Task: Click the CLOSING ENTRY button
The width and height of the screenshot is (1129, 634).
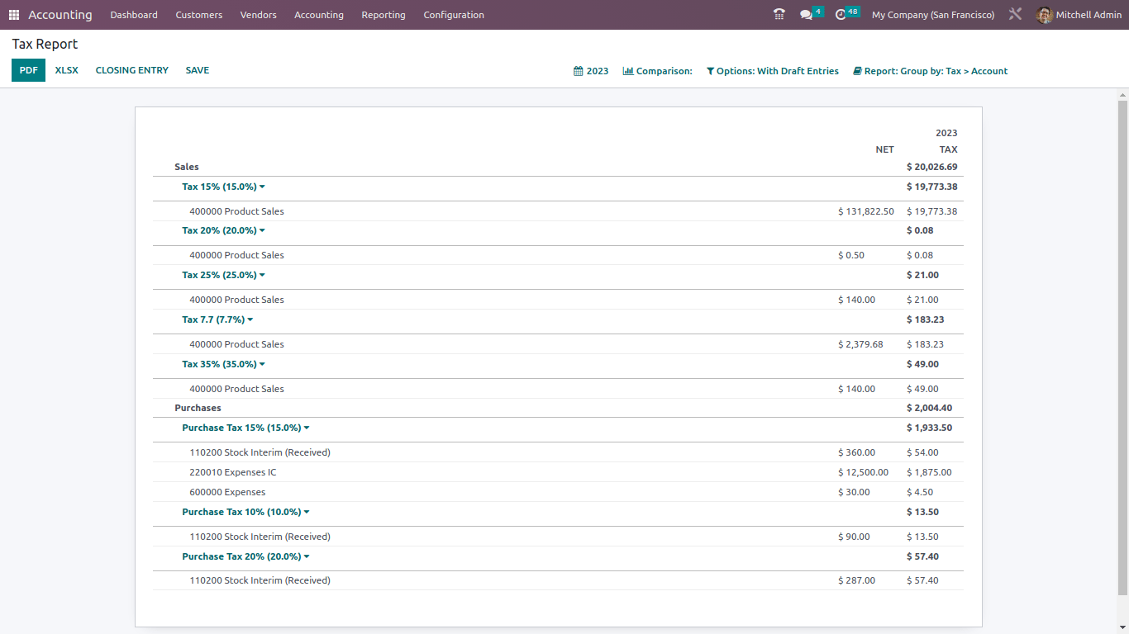Action: [132, 71]
